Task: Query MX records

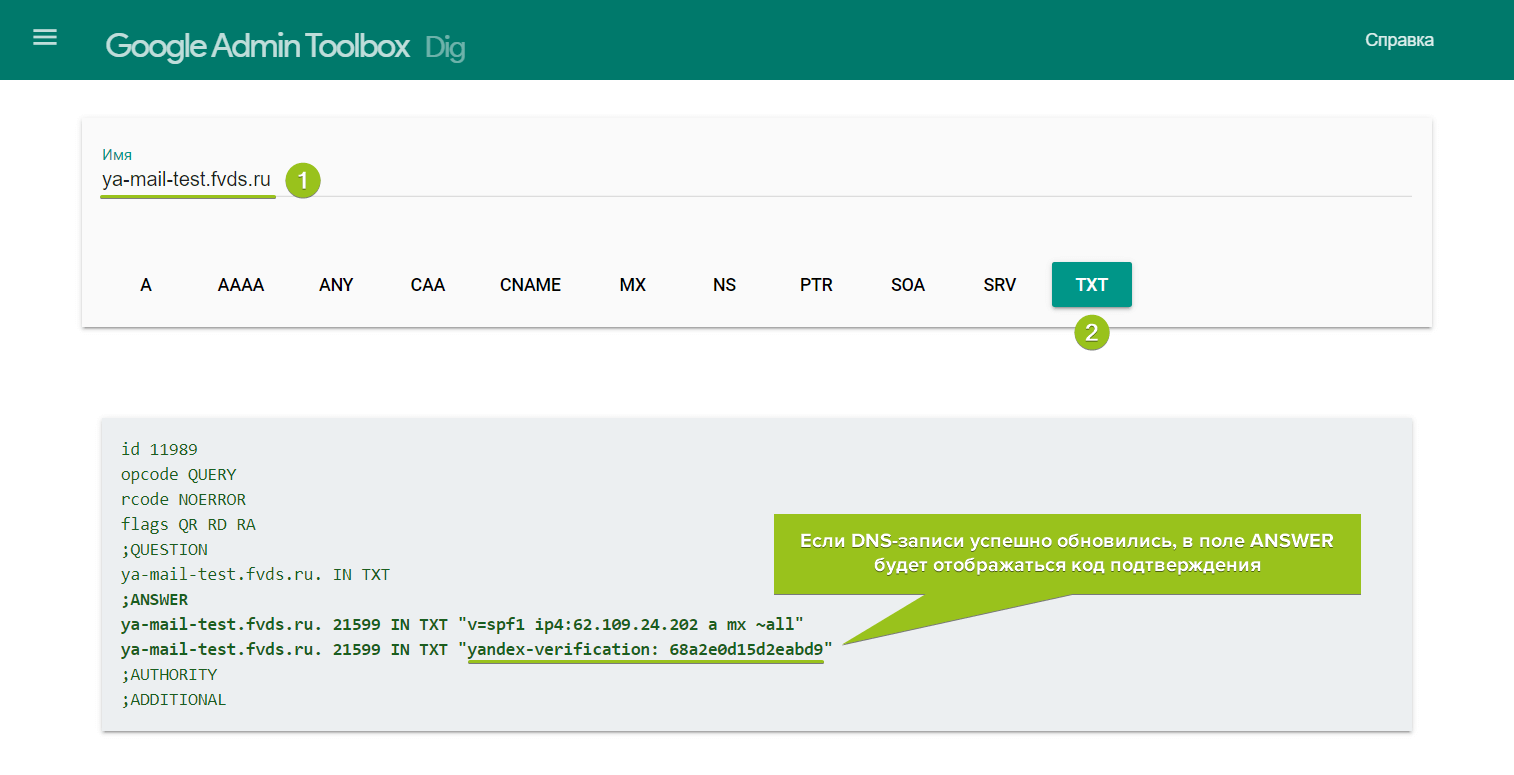Action: [x=633, y=285]
